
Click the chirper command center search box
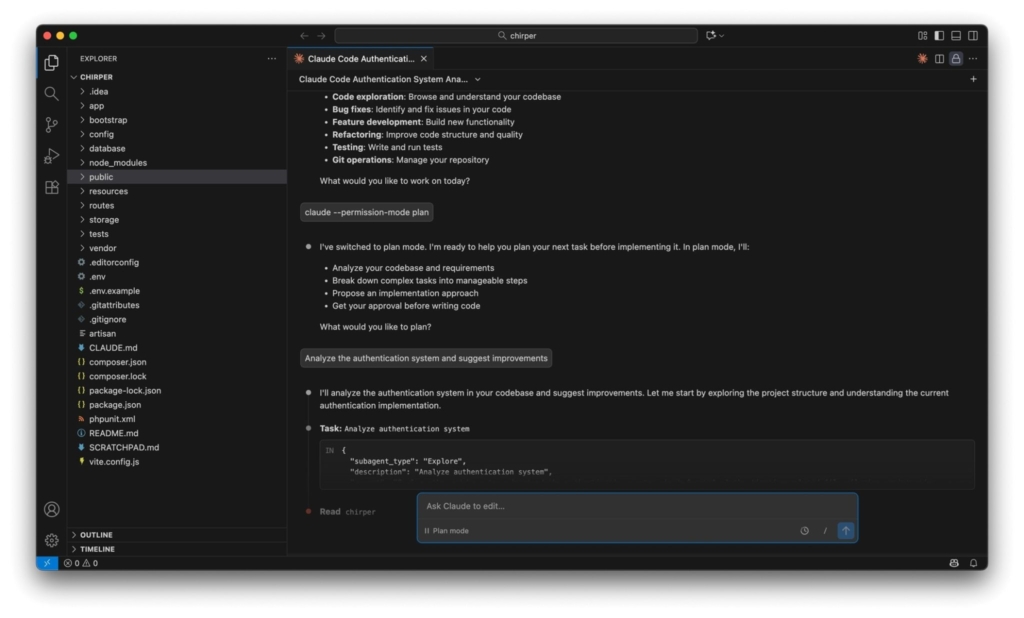[x=516, y=35]
